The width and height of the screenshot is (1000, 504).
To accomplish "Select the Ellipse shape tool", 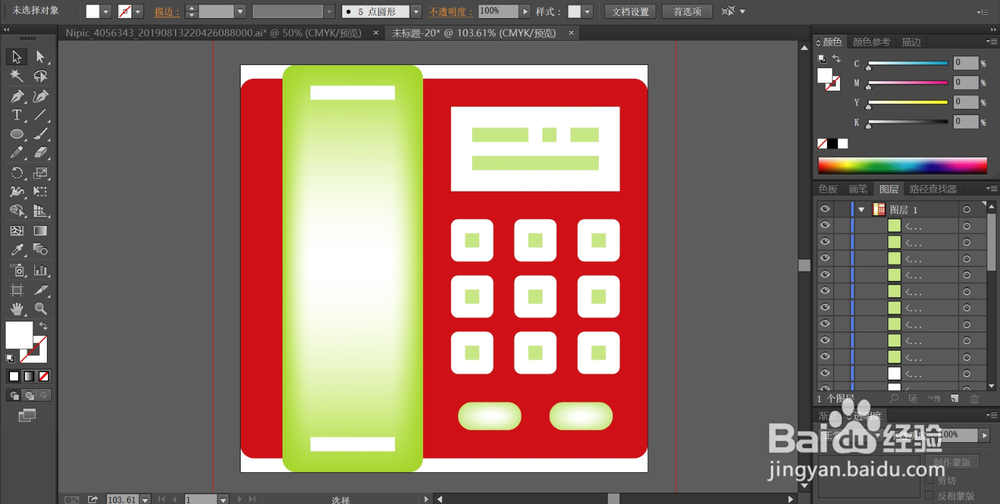I will [17, 135].
